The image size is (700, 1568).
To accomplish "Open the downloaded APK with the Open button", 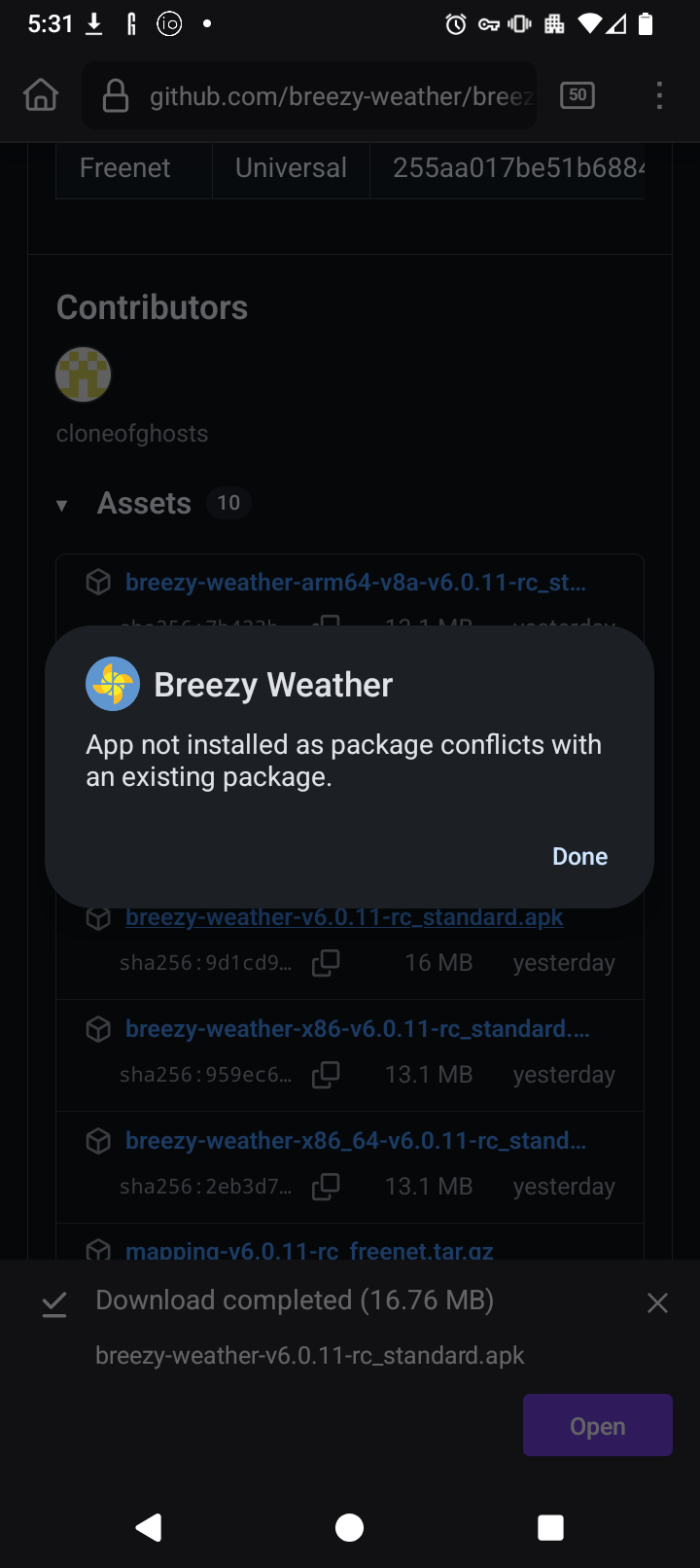I will point(597,1426).
